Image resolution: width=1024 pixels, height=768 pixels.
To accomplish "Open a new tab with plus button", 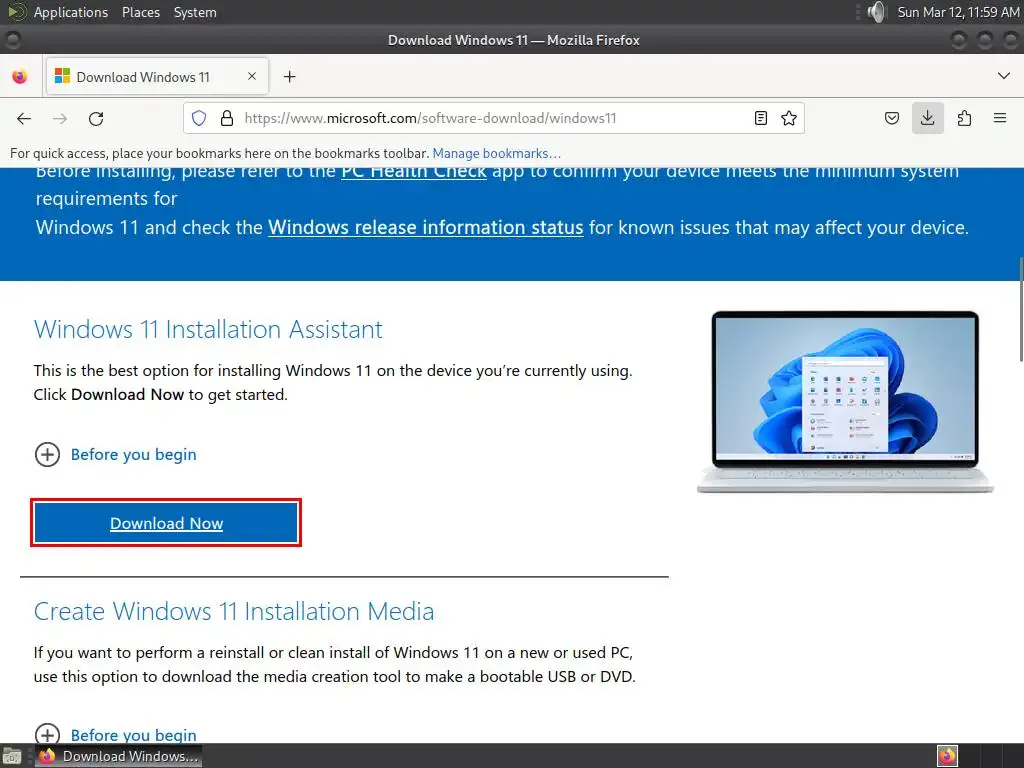I will pos(289,76).
